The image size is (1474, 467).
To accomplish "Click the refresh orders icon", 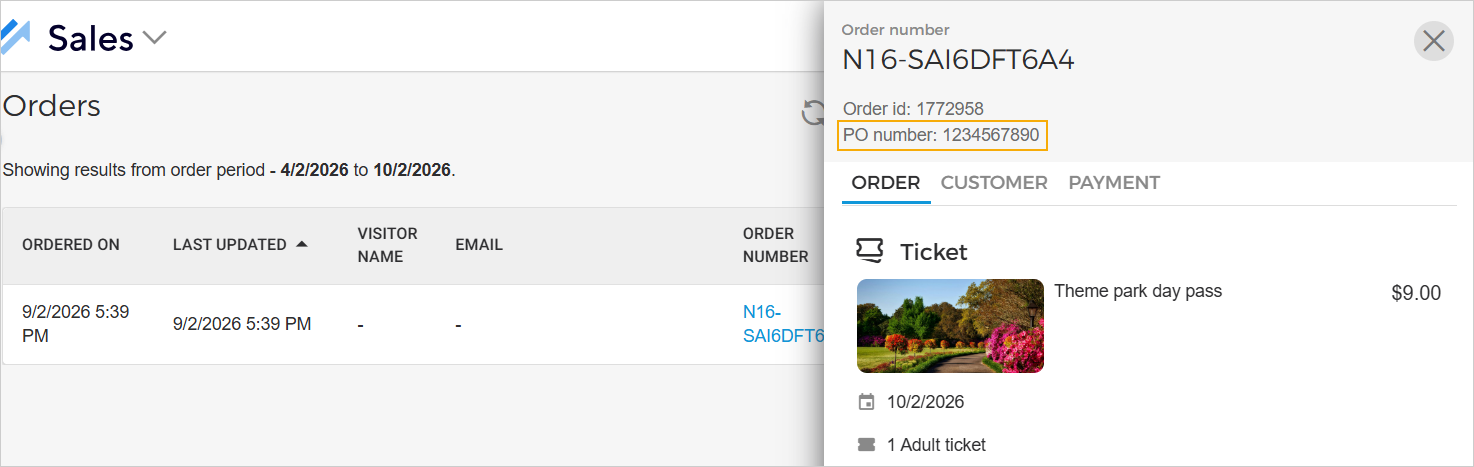I will pos(814,113).
